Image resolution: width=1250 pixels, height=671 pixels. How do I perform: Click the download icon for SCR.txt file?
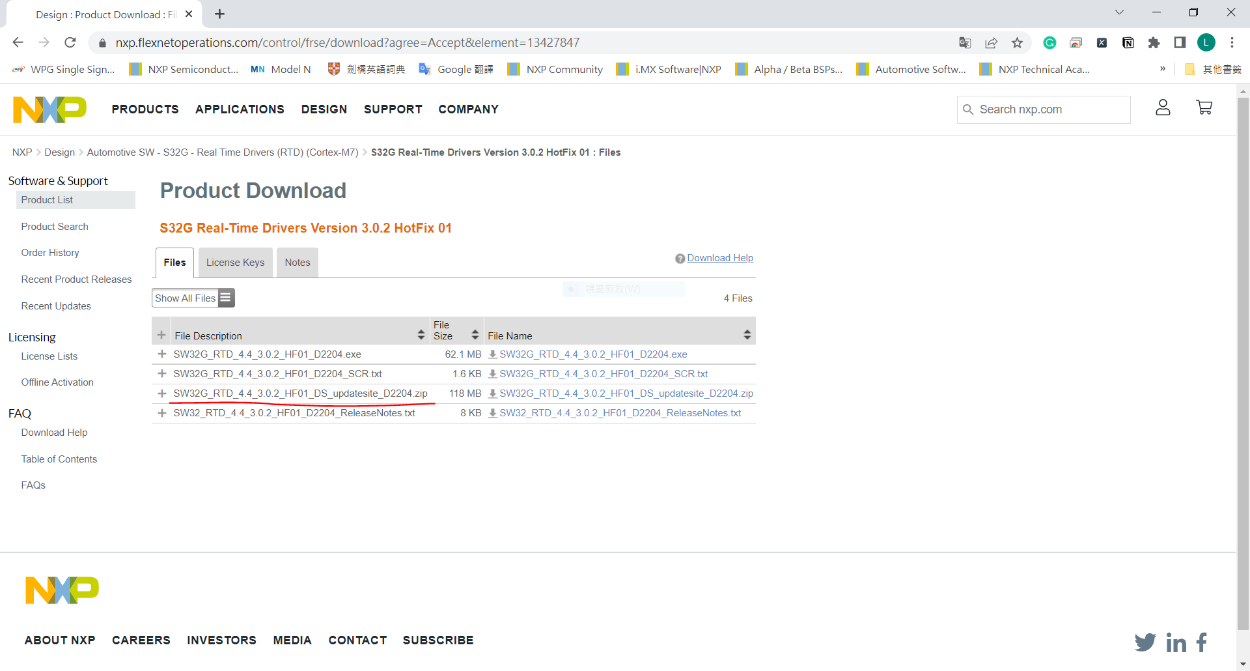point(492,374)
